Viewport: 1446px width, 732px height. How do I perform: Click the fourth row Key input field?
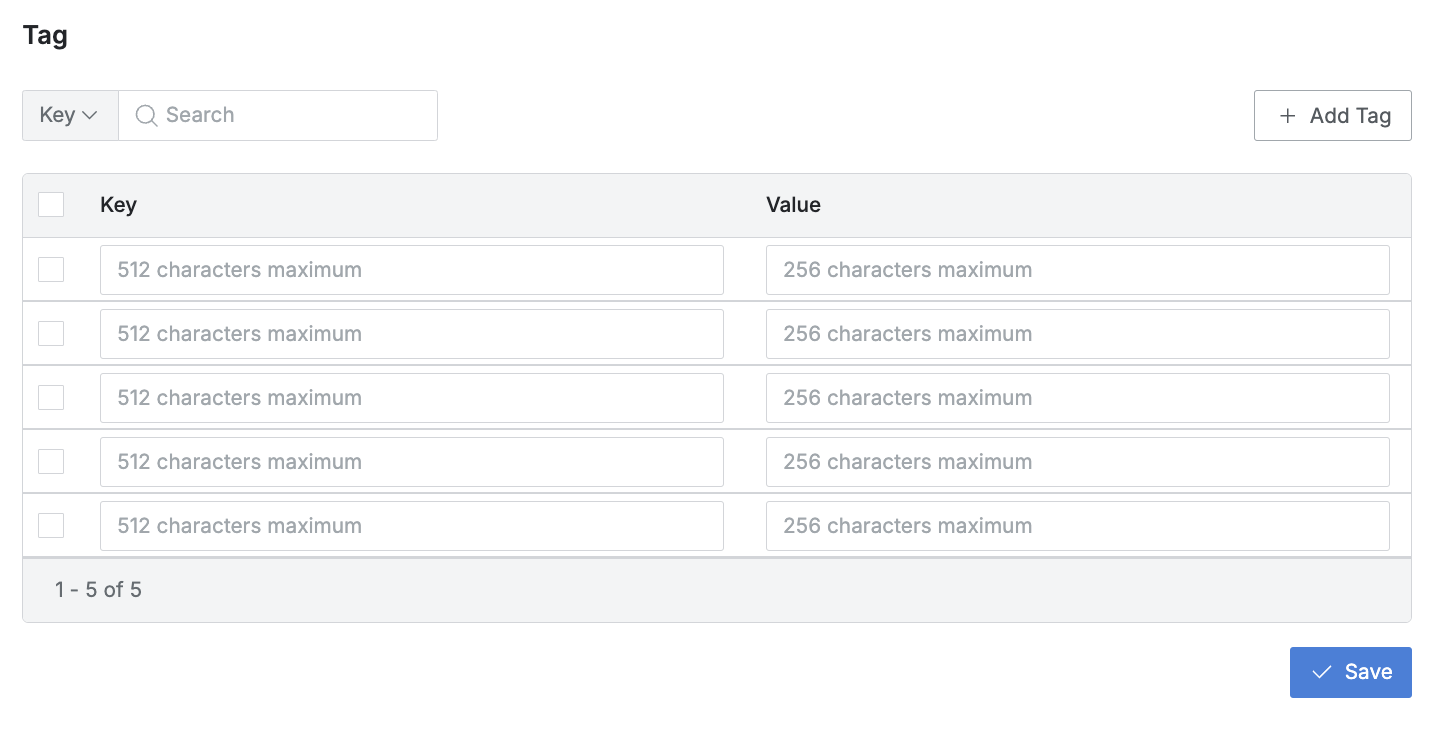click(x=411, y=462)
